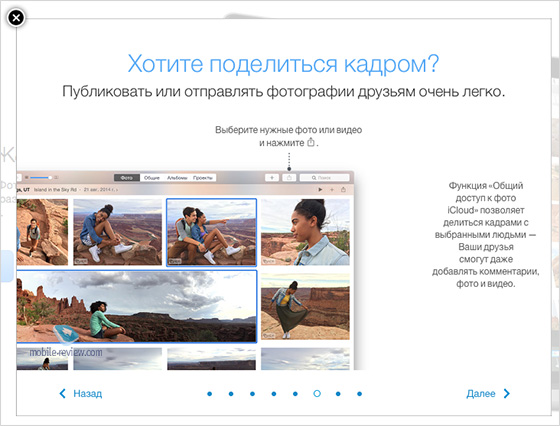Viewport: 560px width, 426px height.
Task: Click the small plus icon in the moment header
Action: (x=332, y=190)
